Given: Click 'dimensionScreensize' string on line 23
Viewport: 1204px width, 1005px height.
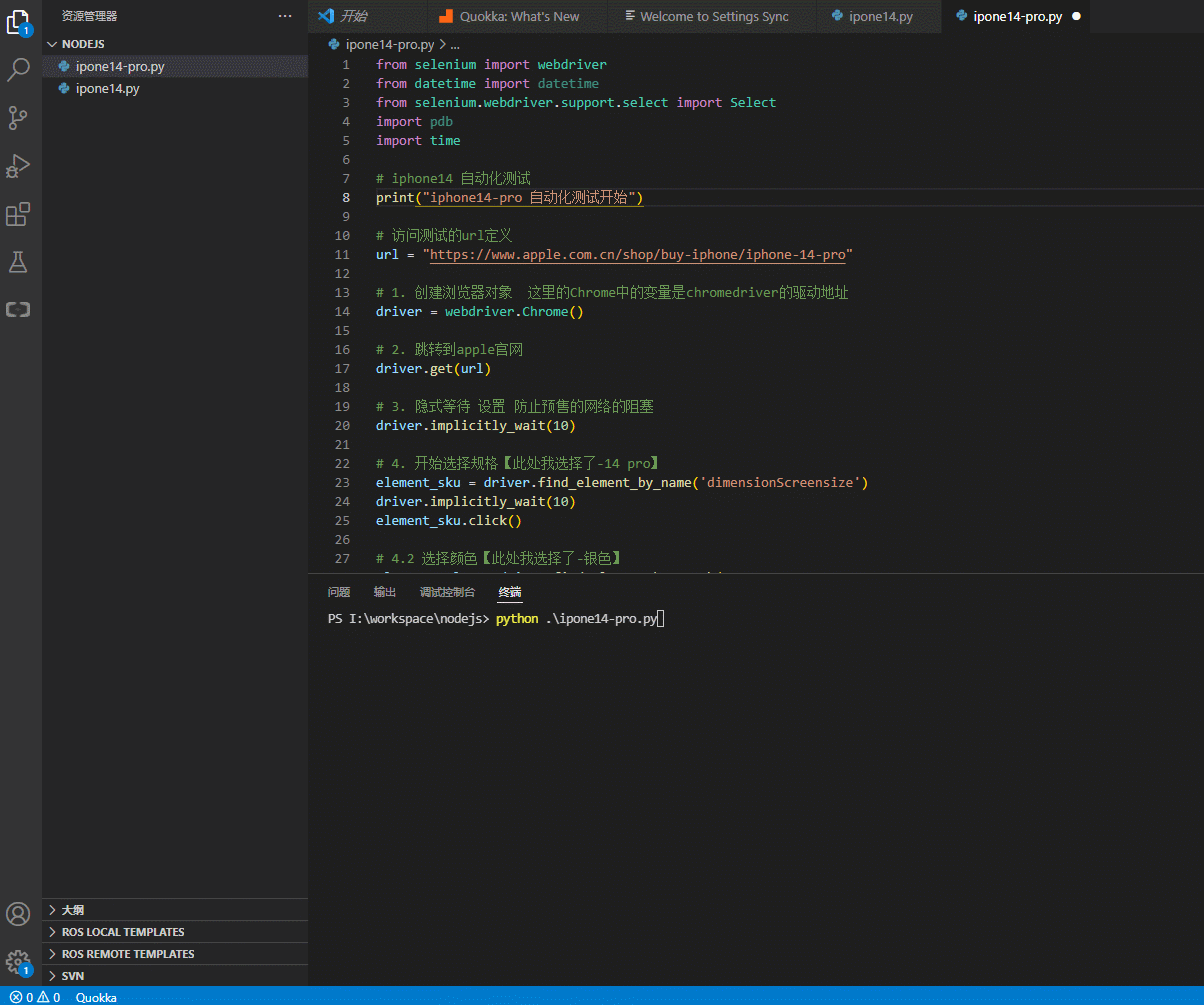Looking at the screenshot, I should (x=783, y=483).
